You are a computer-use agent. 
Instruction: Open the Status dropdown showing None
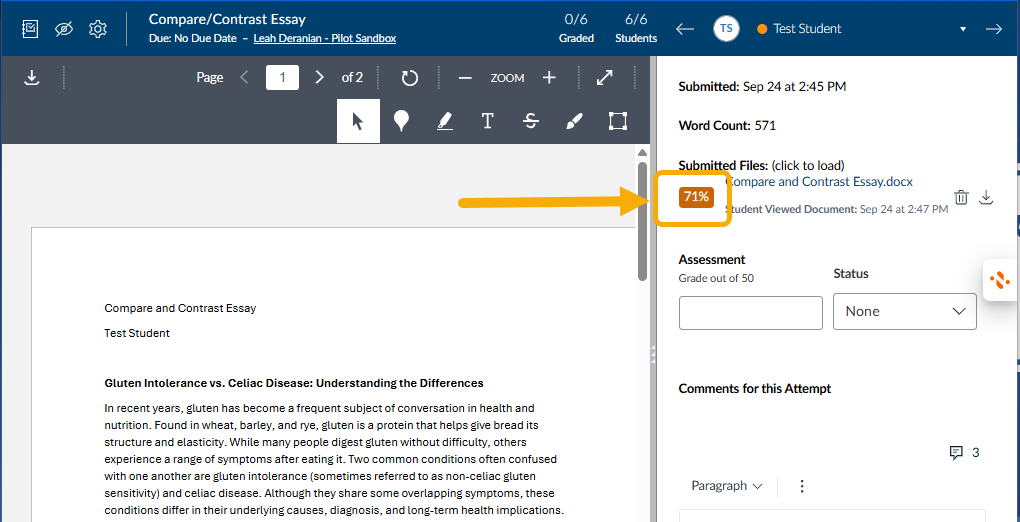(x=905, y=311)
